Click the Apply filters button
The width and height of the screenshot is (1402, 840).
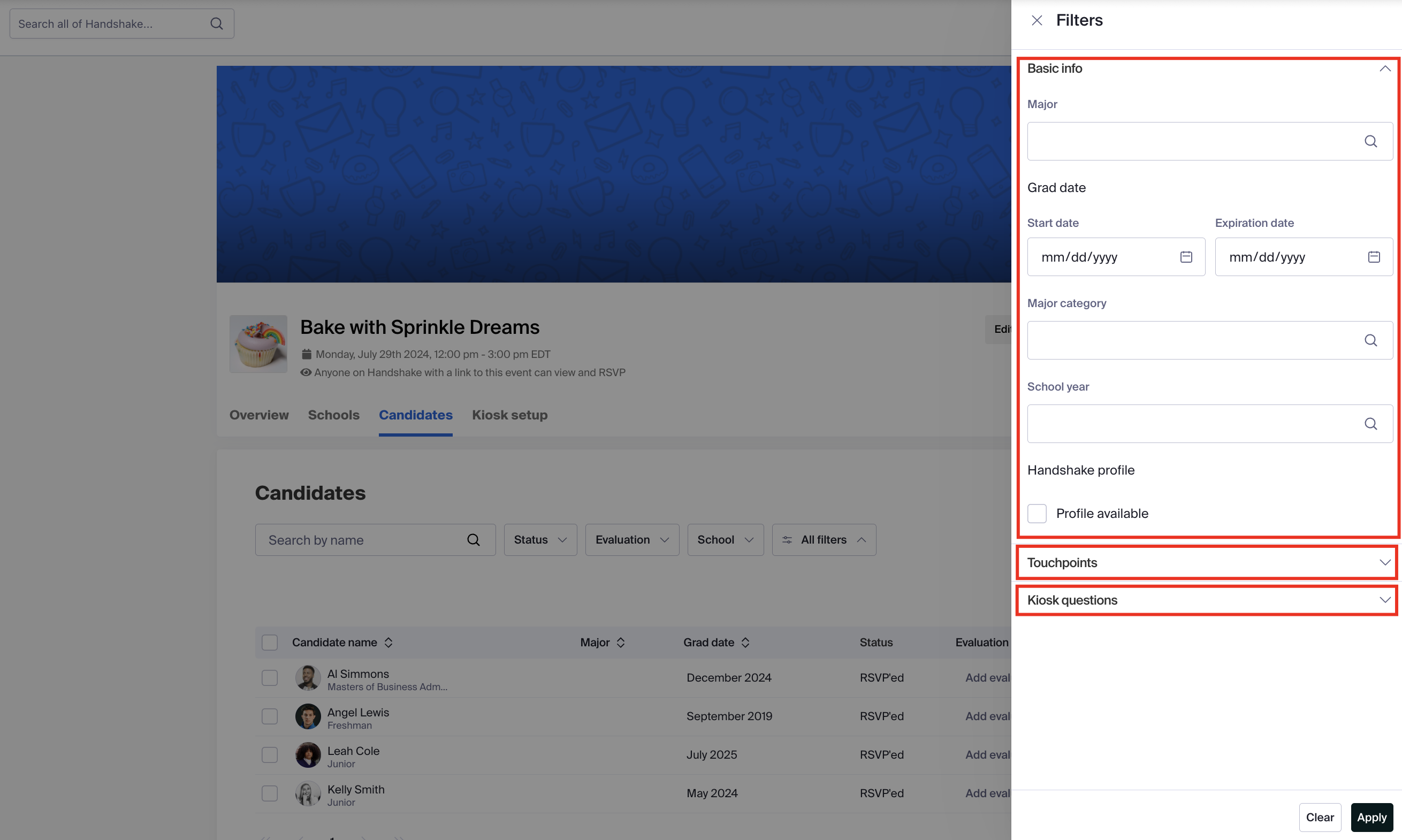pos(1371,818)
